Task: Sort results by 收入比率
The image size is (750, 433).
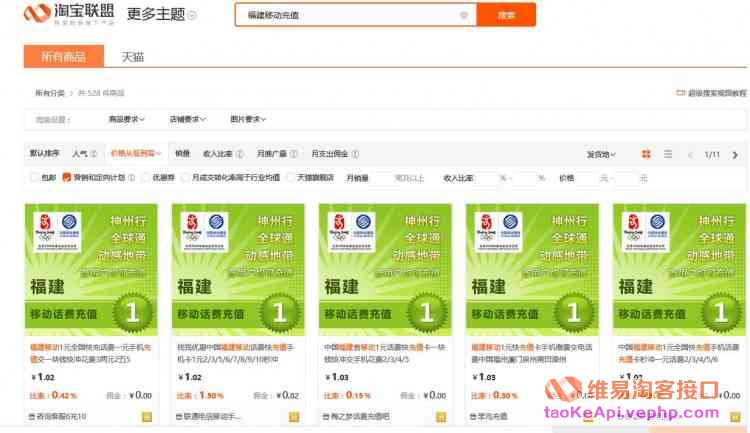Action: [218, 154]
